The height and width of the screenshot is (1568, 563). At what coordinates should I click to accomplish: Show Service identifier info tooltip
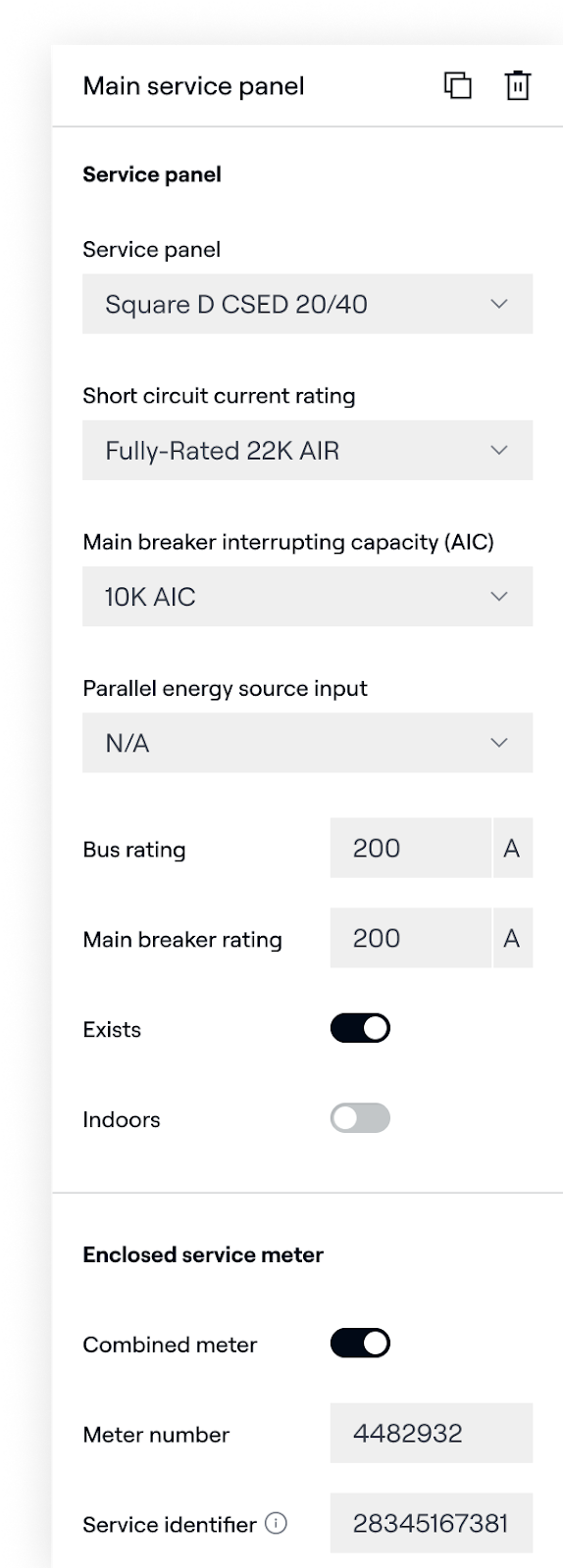point(277,1523)
